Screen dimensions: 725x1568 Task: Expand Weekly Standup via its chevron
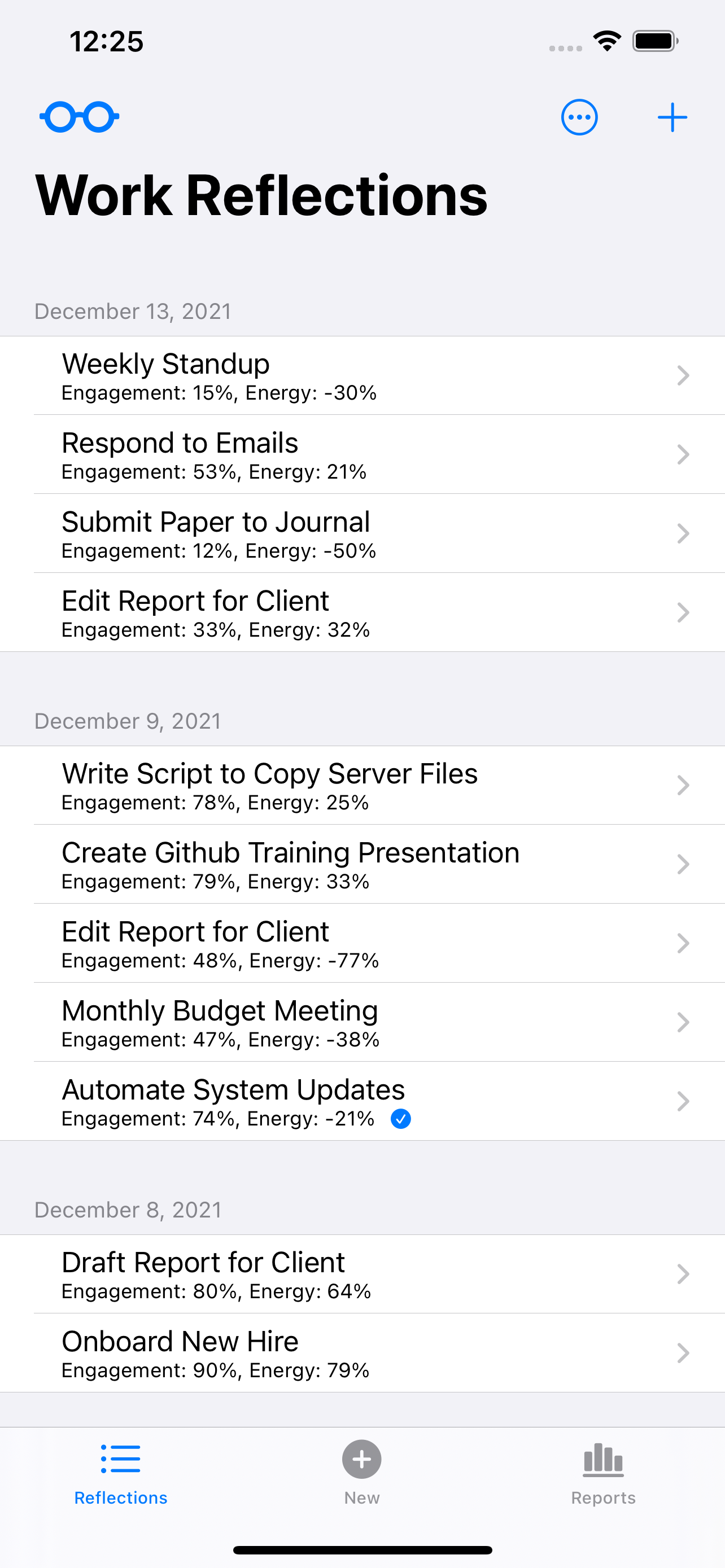[x=683, y=375]
